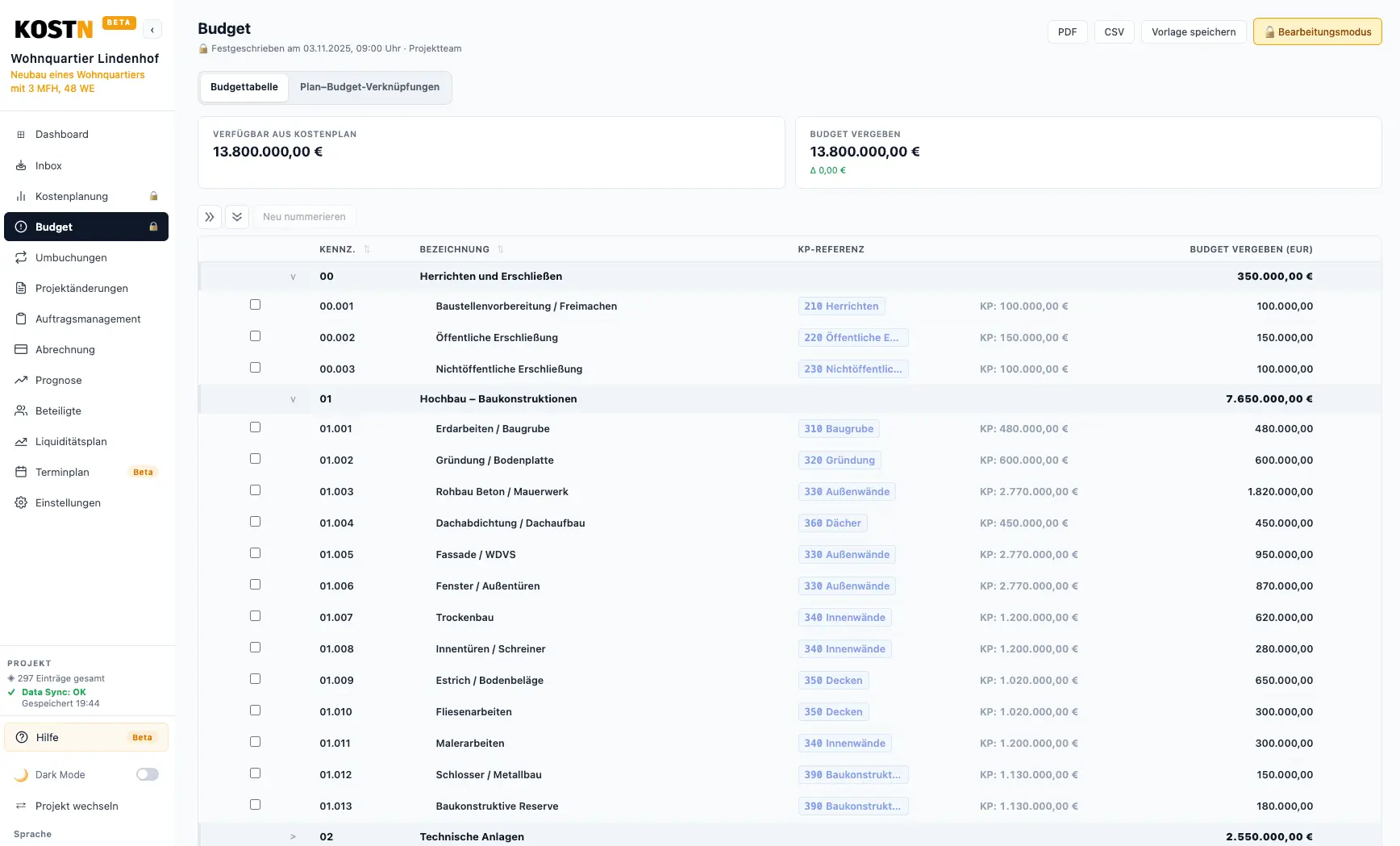
Task: Click the Kostenplanung bar chart icon
Action: coord(21,197)
